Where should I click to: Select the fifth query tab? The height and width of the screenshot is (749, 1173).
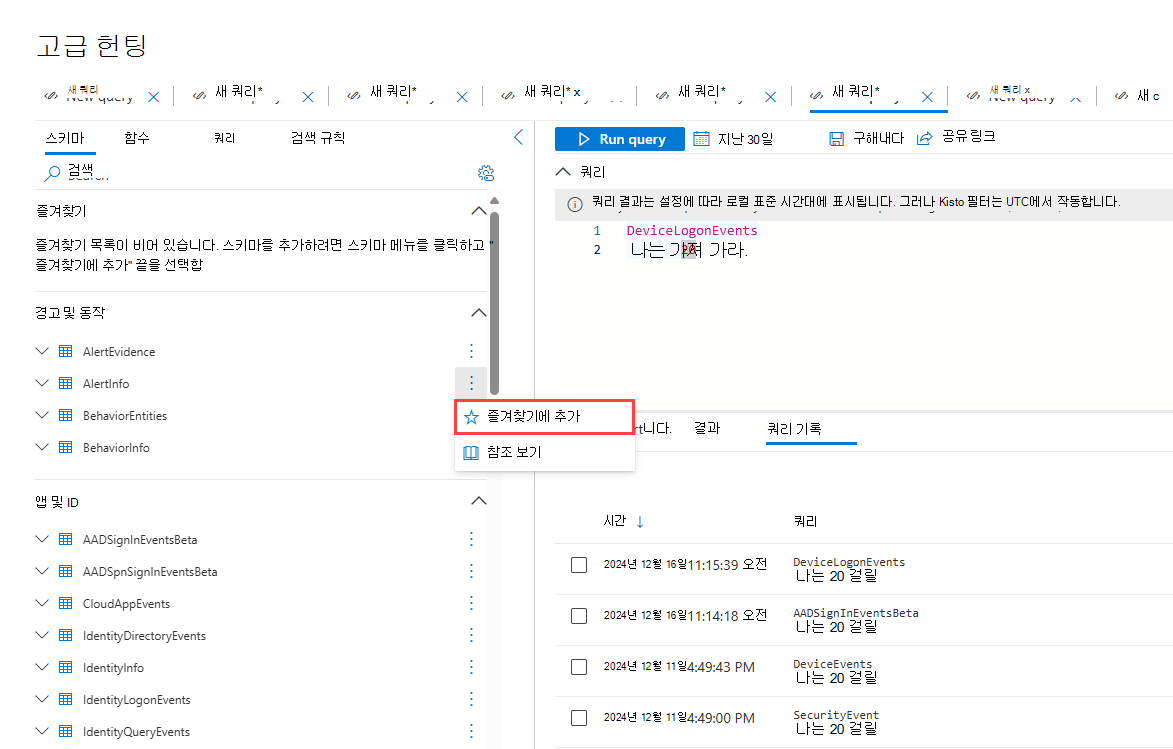(x=702, y=92)
